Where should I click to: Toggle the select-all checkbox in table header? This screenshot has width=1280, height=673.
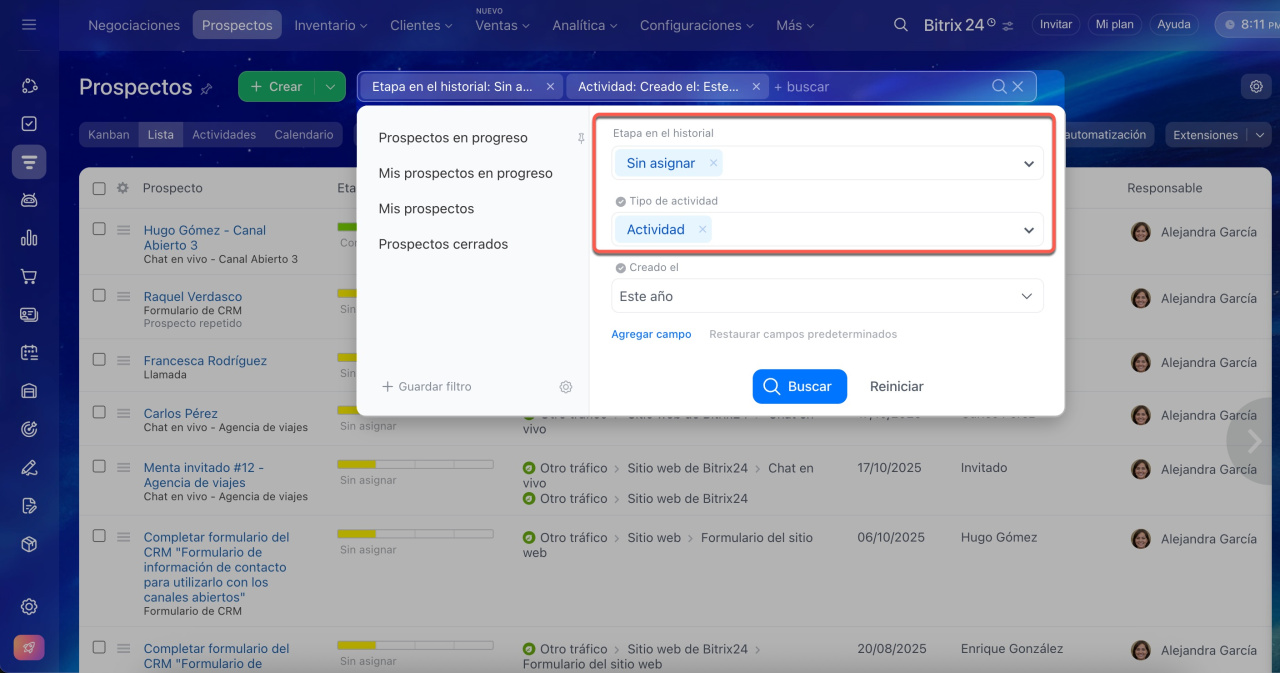tap(99, 188)
